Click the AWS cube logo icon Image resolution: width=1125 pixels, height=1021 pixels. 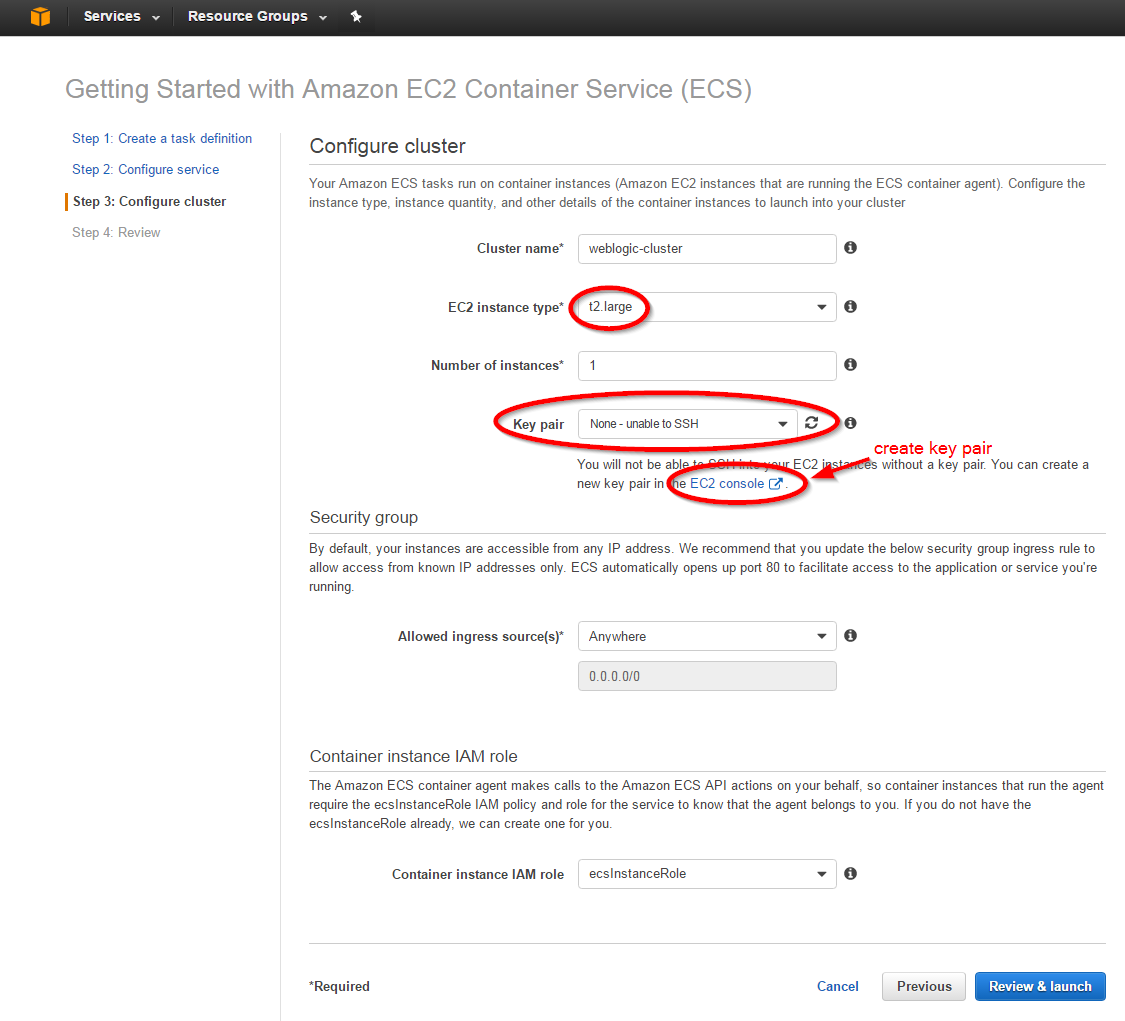point(40,17)
